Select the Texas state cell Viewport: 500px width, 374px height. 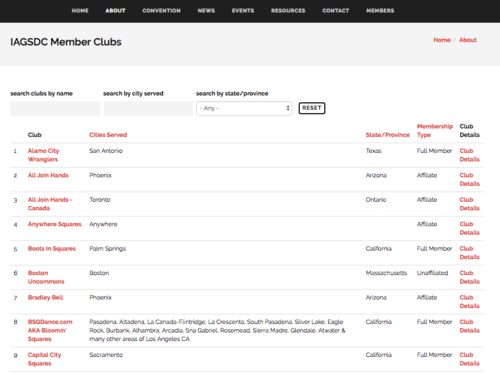tap(373, 151)
